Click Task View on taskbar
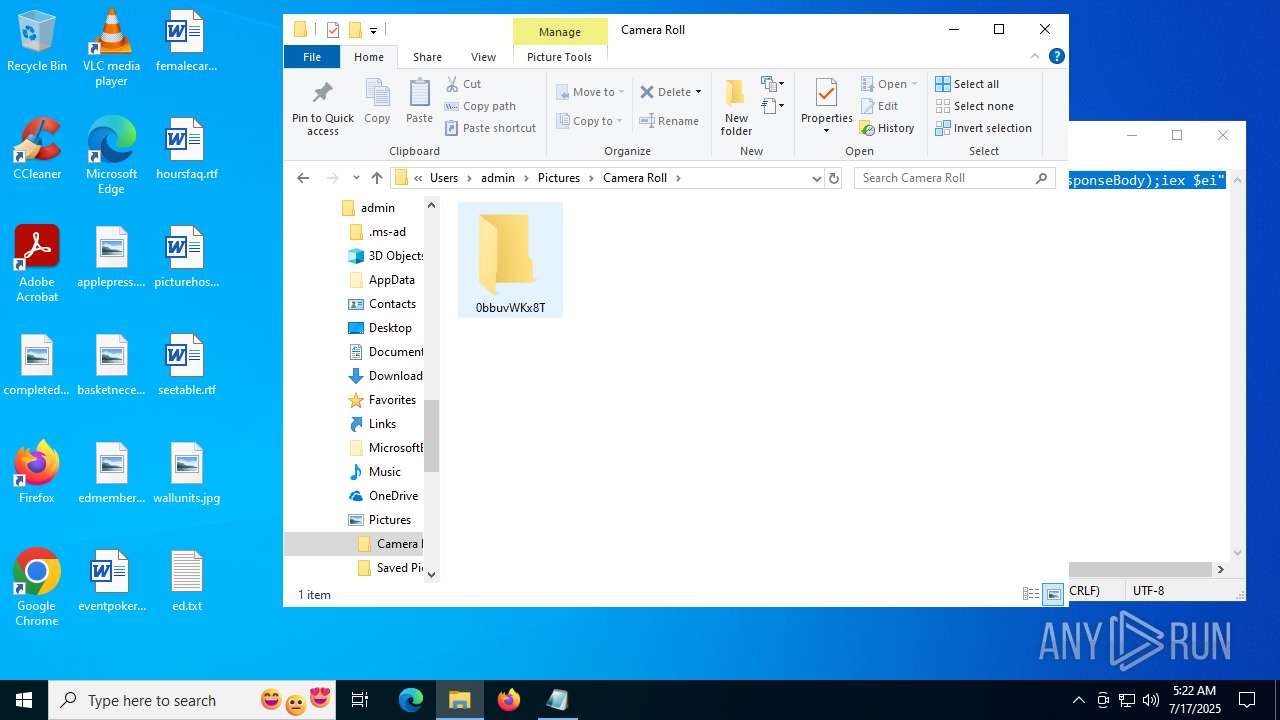1280x720 pixels. [x=360, y=700]
